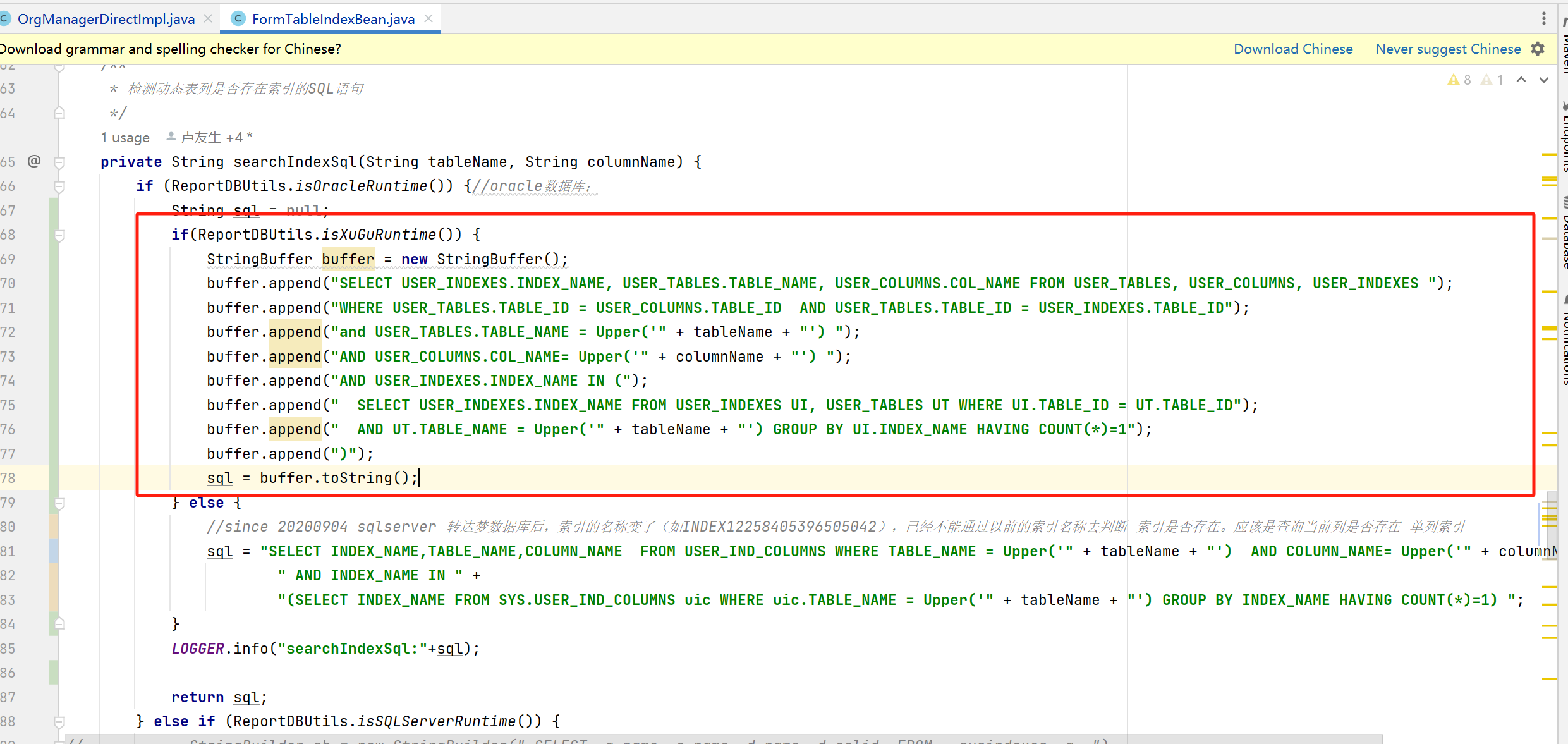Switch to OrgManagerDirectImpl.java tab
Screen dimensions: 1568x744
point(106,19)
